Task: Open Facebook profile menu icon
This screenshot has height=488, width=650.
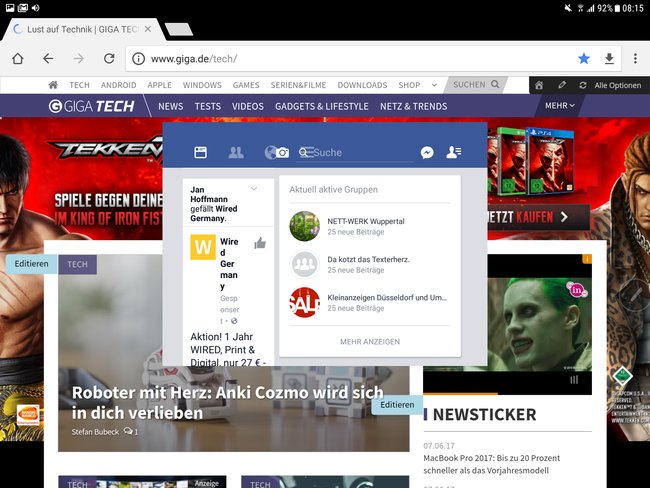Action: [x=454, y=152]
